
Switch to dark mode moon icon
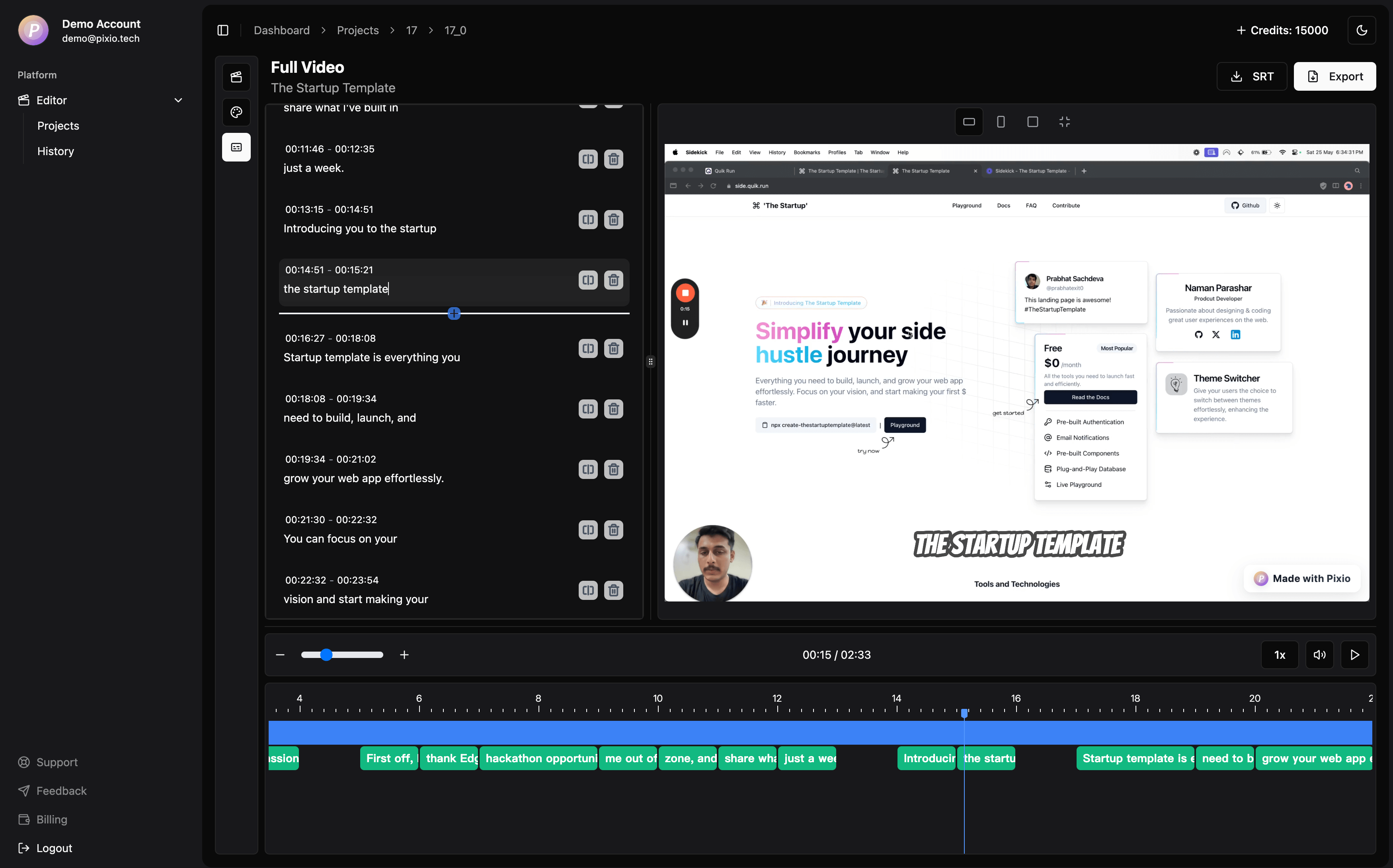(1362, 30)
